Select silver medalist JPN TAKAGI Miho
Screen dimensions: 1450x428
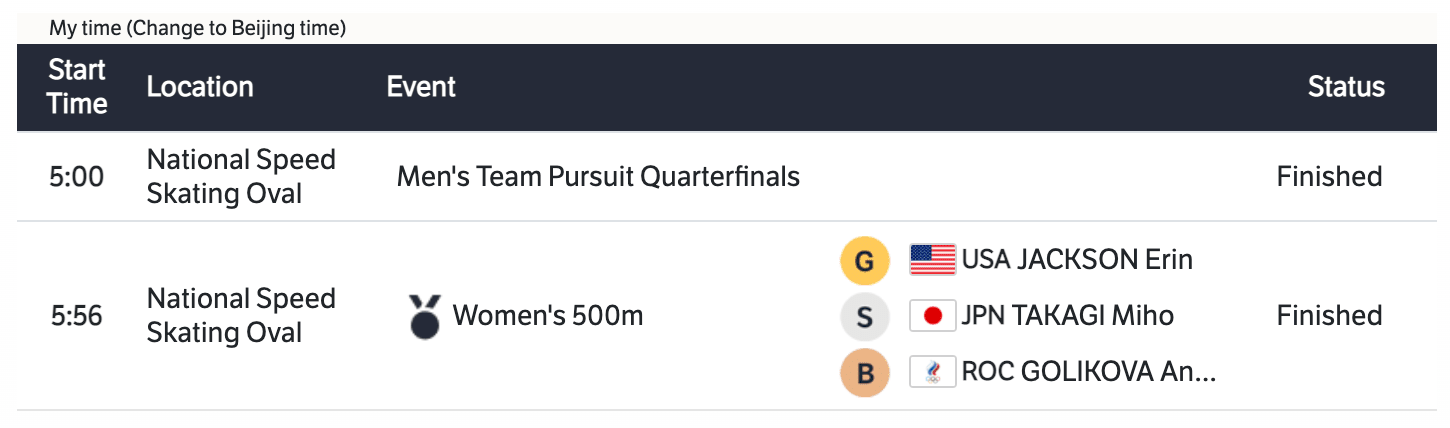coord(1067,316)
